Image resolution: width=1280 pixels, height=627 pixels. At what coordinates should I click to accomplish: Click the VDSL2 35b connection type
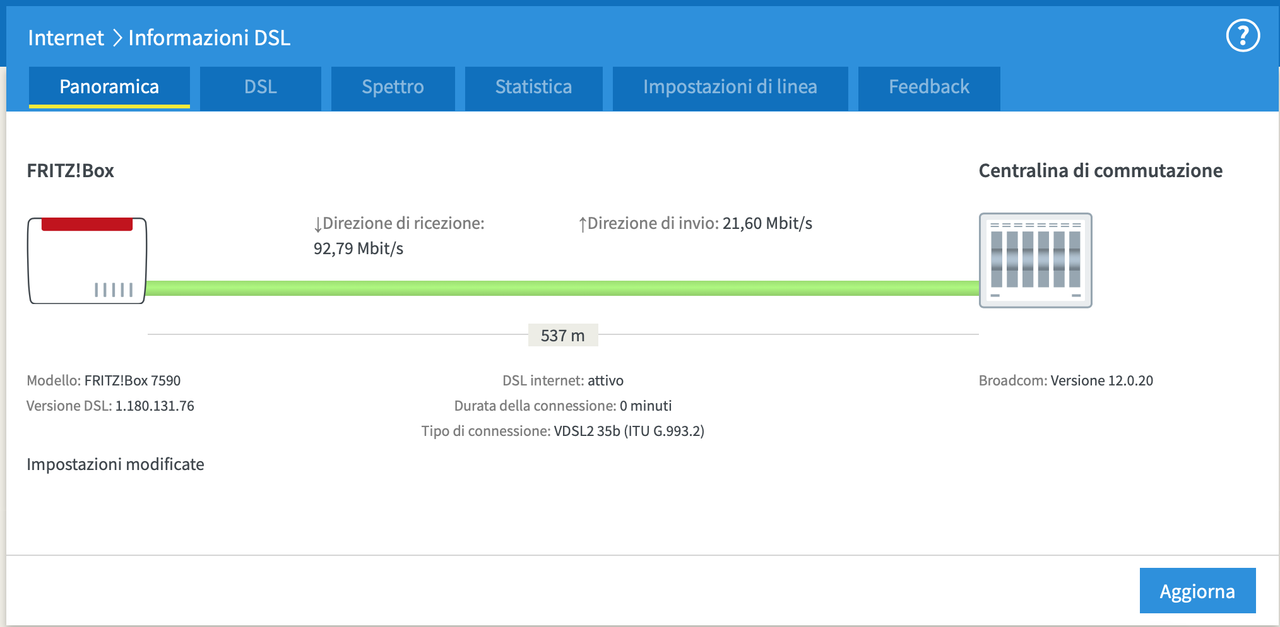point(629,431)
